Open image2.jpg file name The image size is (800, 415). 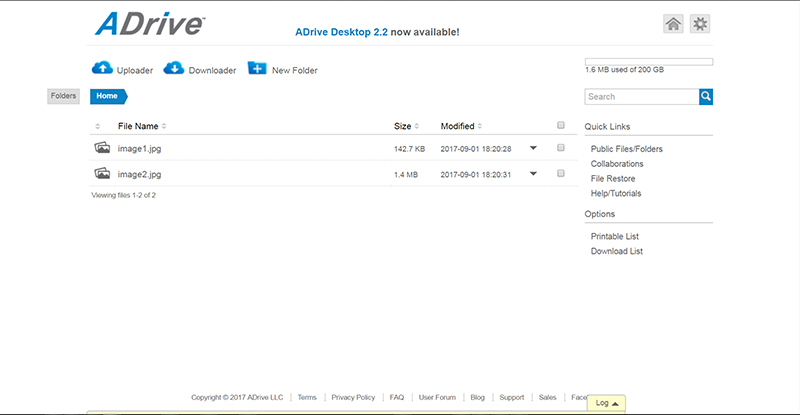pyautogui.click(x=139, y=174)
